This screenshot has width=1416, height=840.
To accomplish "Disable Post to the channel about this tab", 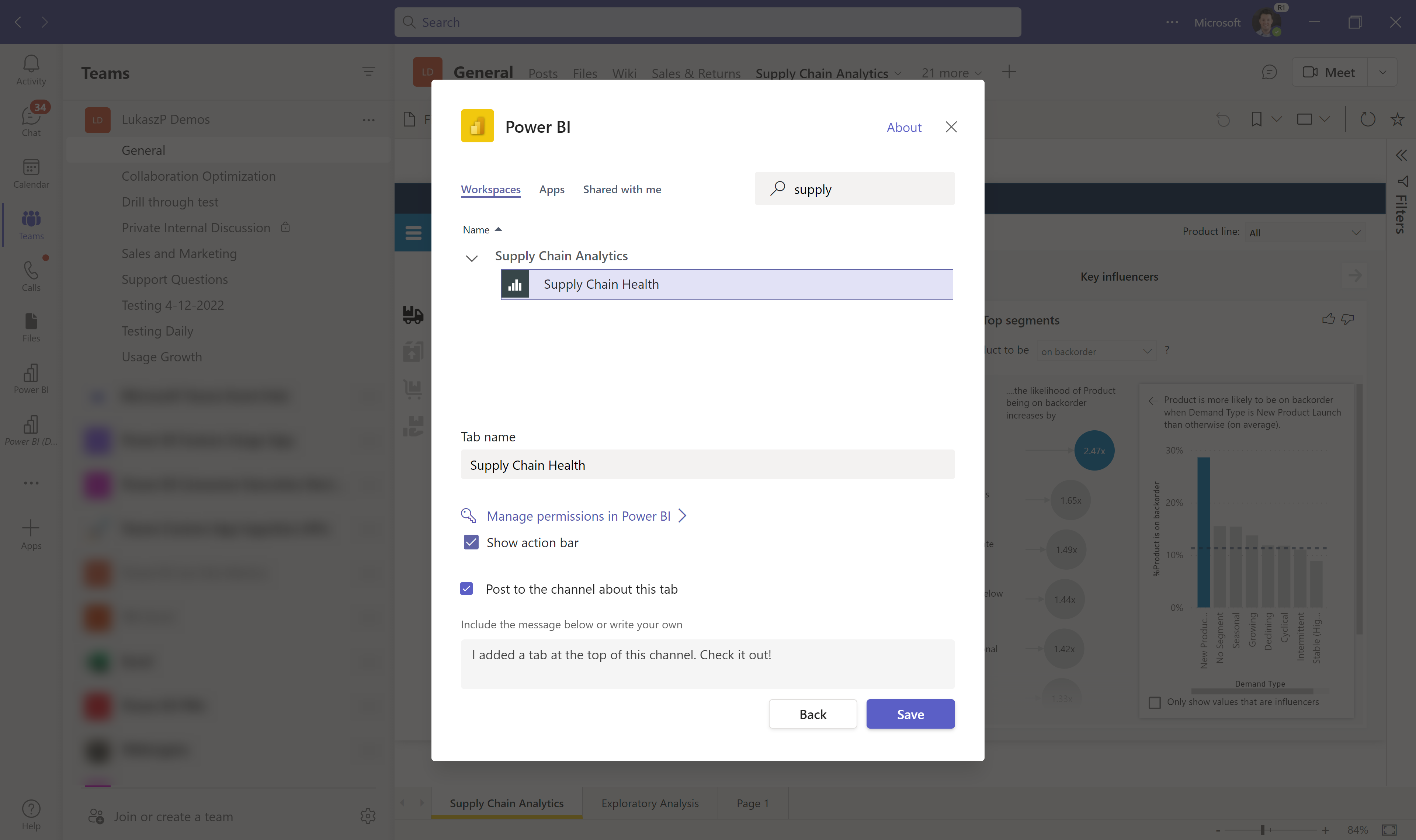I will pyautogui.click(x=466, y=589).
